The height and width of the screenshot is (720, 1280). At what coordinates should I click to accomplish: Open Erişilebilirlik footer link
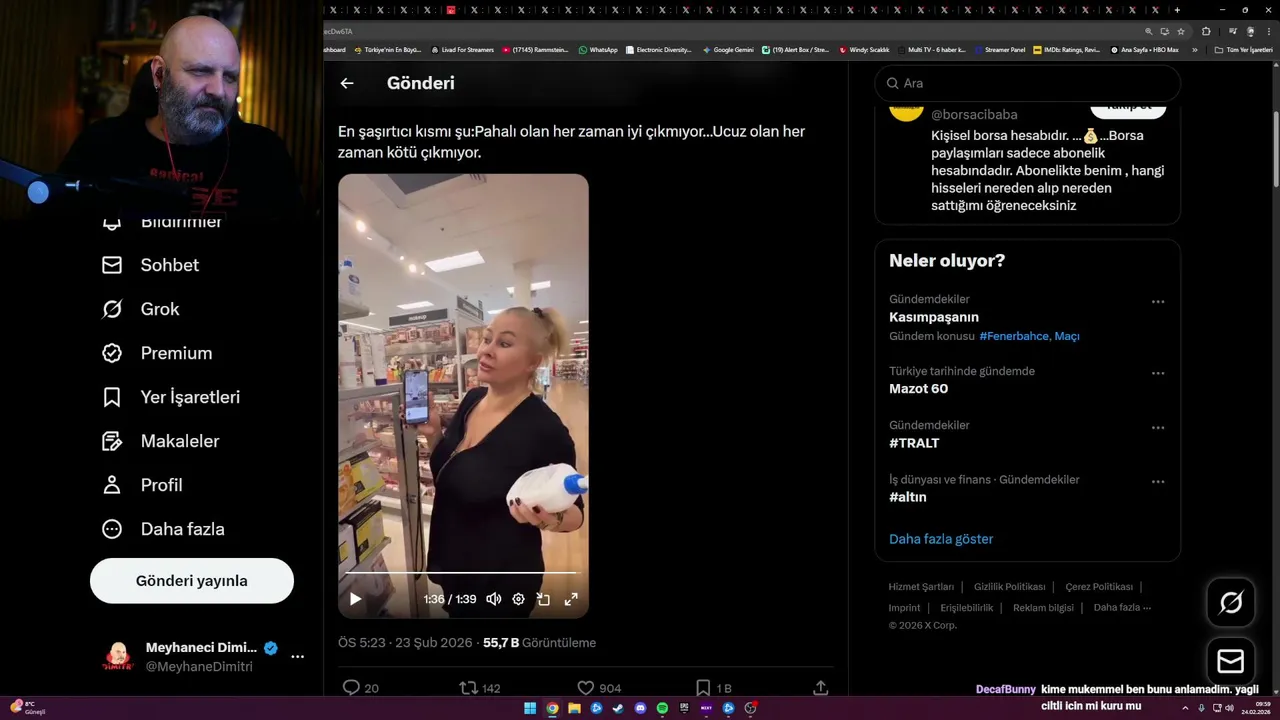click(967, 607)
